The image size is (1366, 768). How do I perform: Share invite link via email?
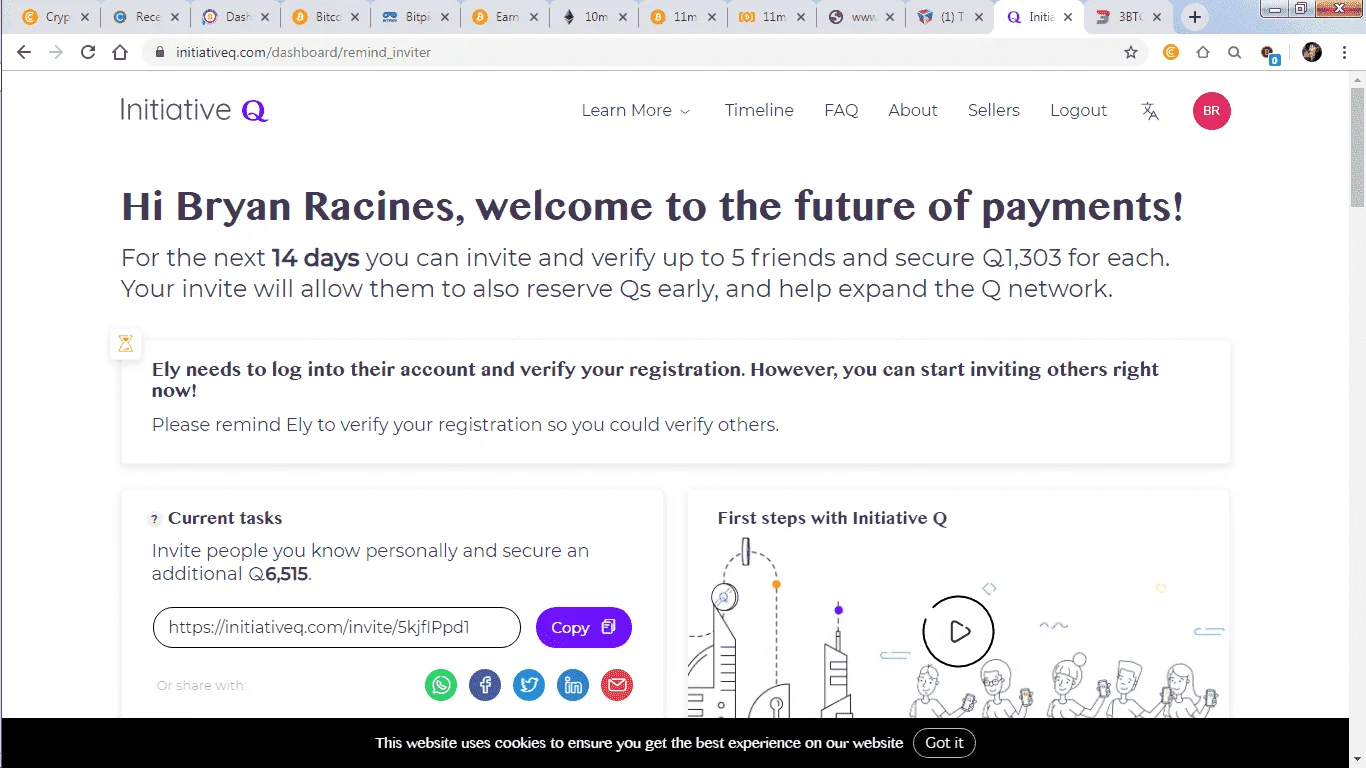(x=617, y=685)
